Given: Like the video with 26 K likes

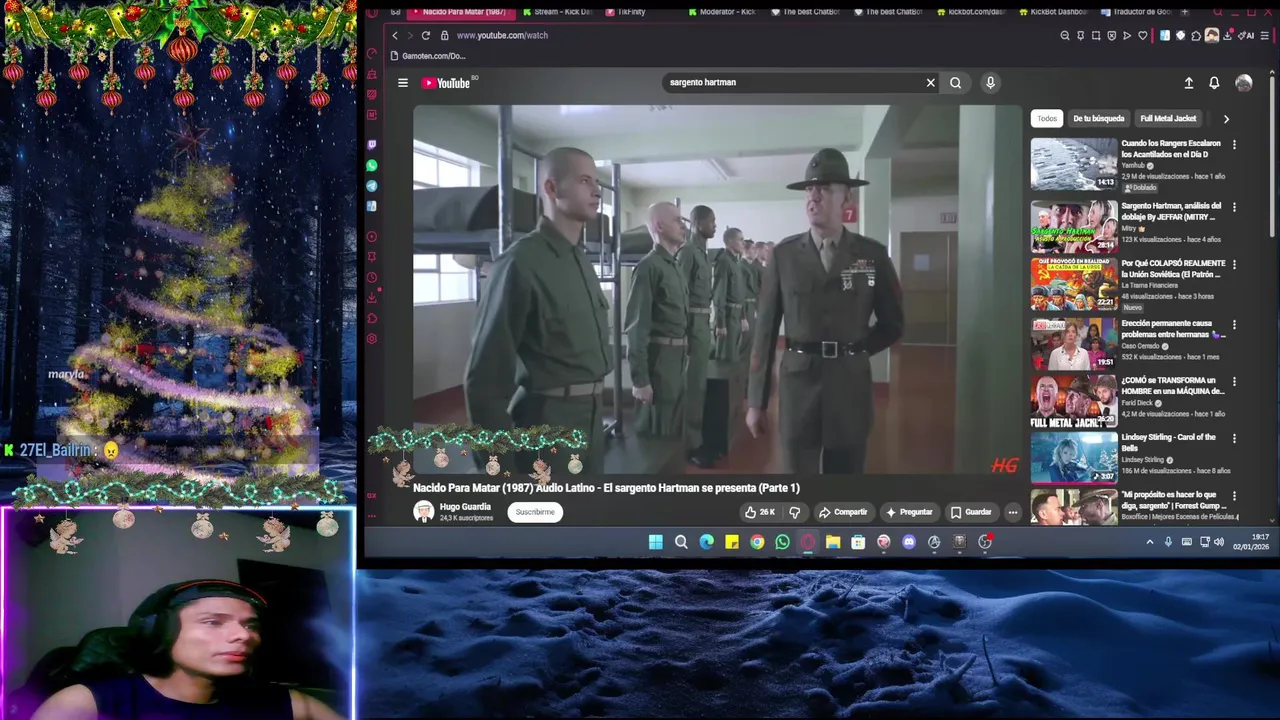Looking at the screenshot, I should coord(759,512).
